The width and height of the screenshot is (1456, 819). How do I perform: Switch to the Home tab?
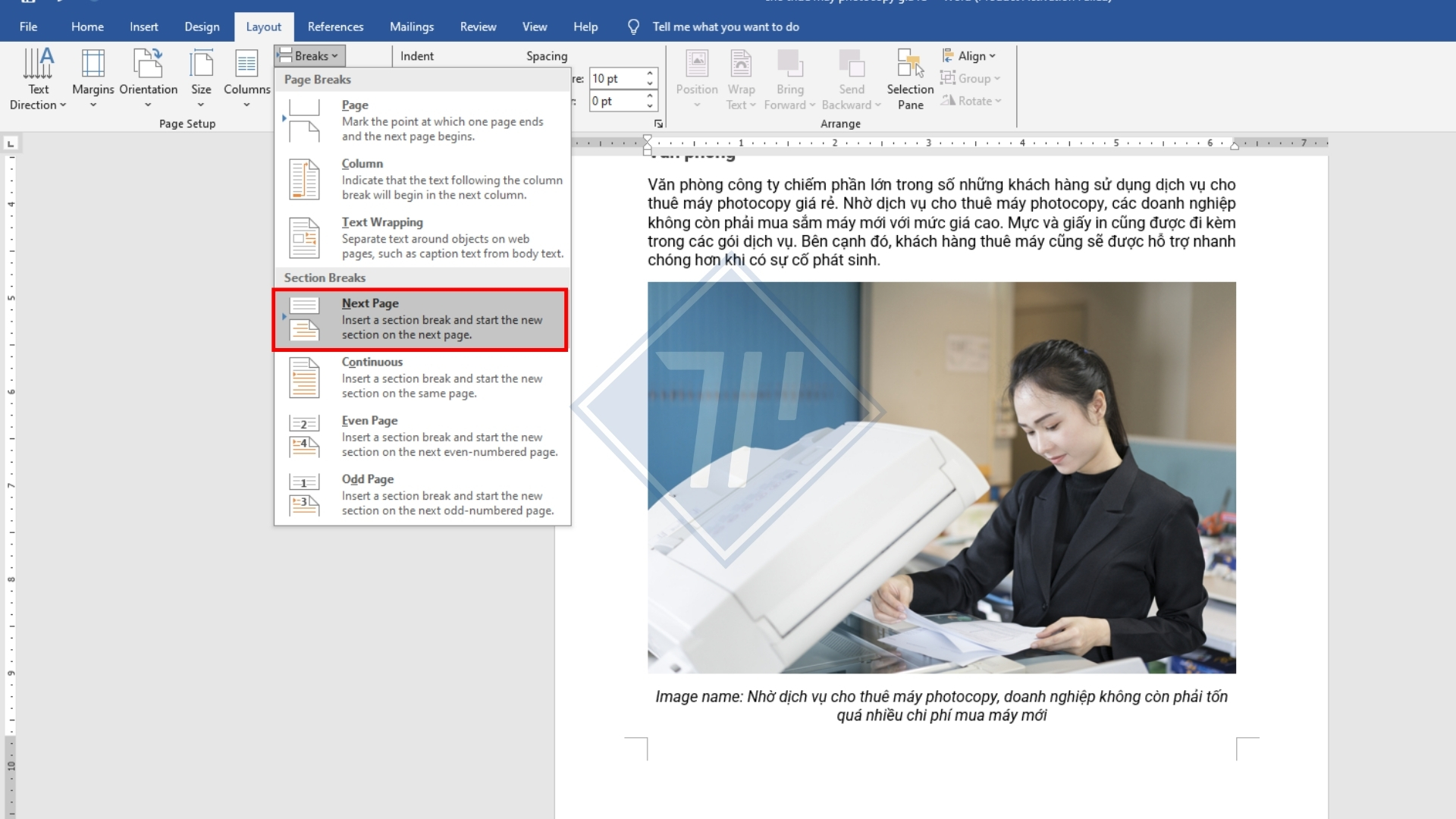coord(87,27)
